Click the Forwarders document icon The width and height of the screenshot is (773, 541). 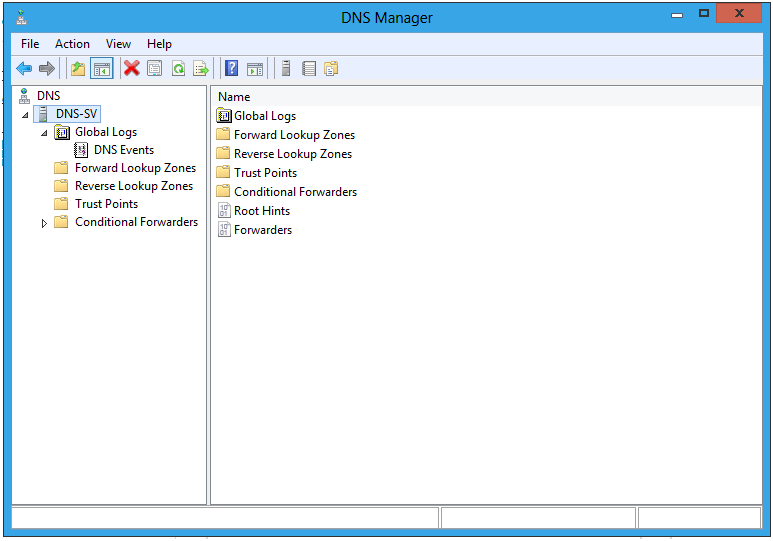click(x=224, y=229)
